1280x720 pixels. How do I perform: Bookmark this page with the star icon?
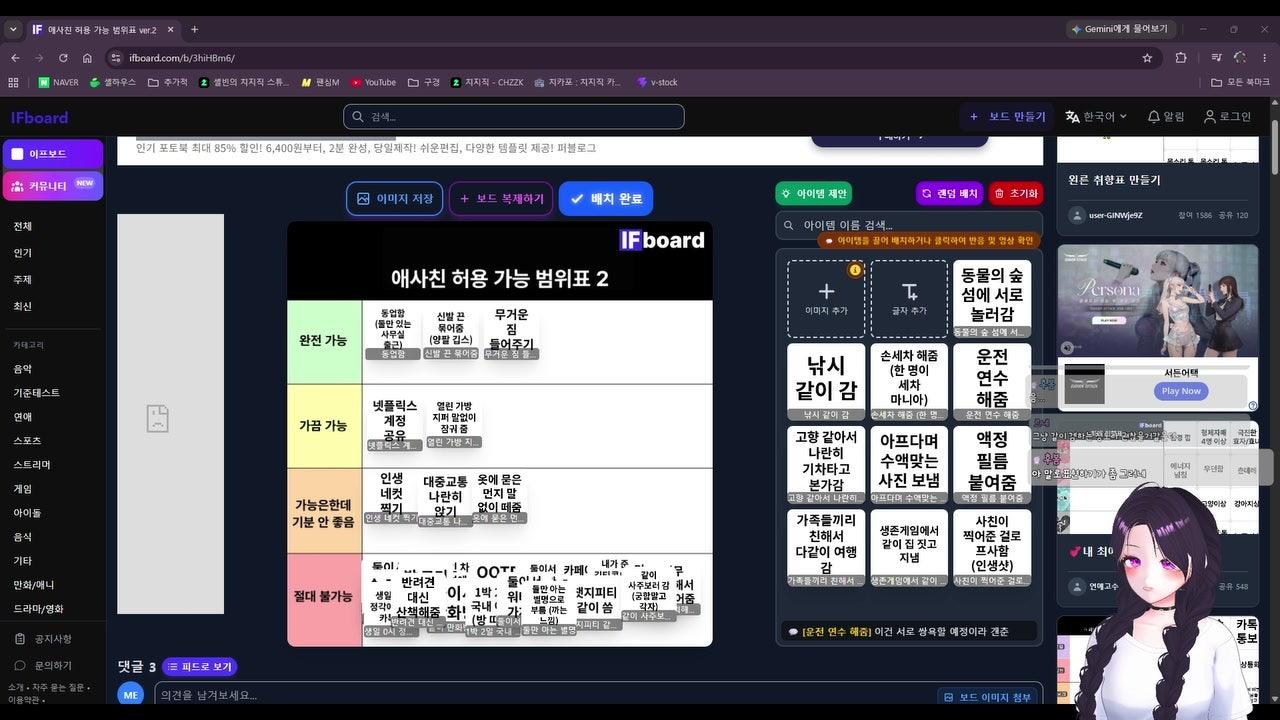(1147, 58)
